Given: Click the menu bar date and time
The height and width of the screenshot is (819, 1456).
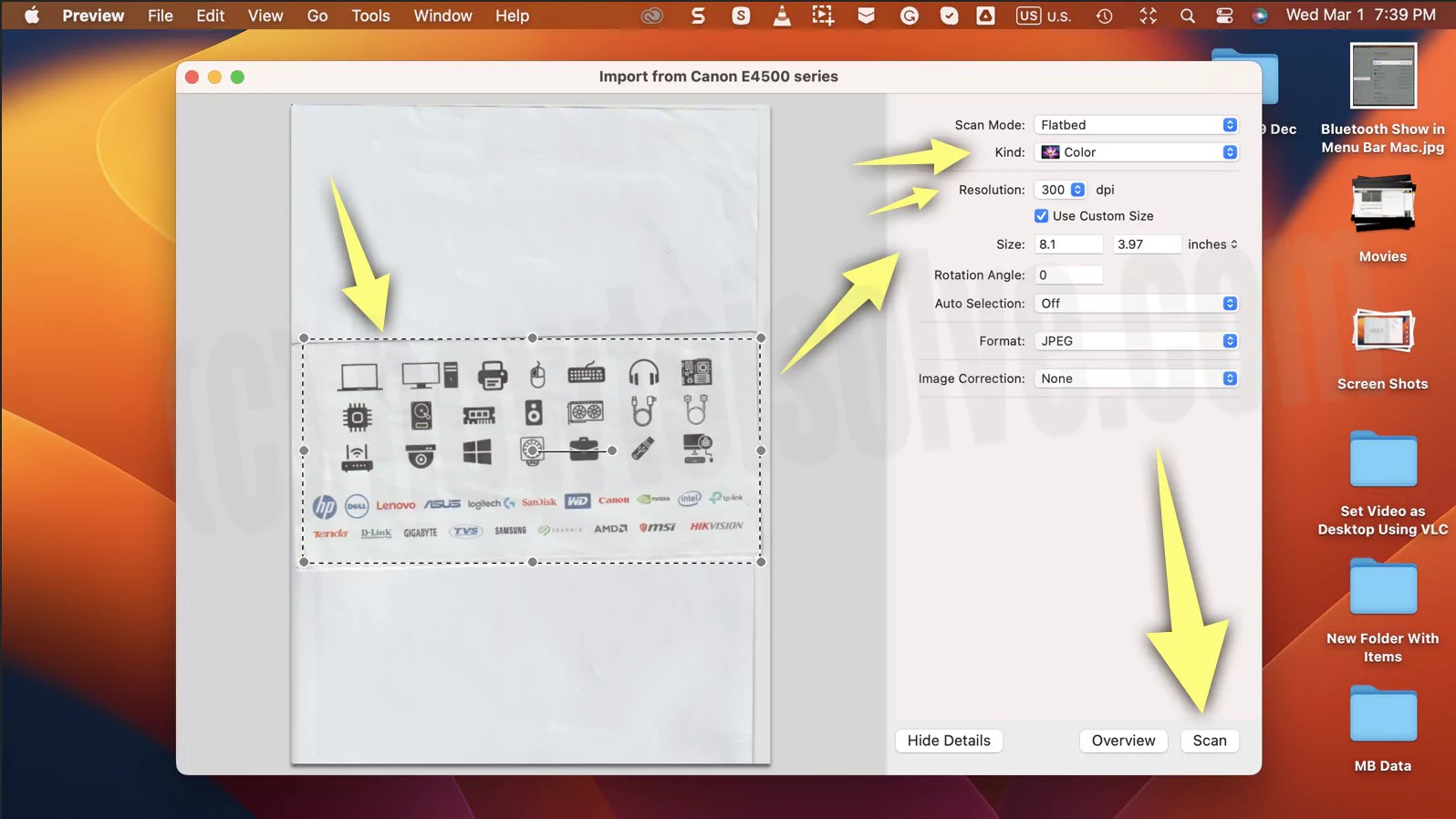Looking at the screenshot, I should (1360, 16).
